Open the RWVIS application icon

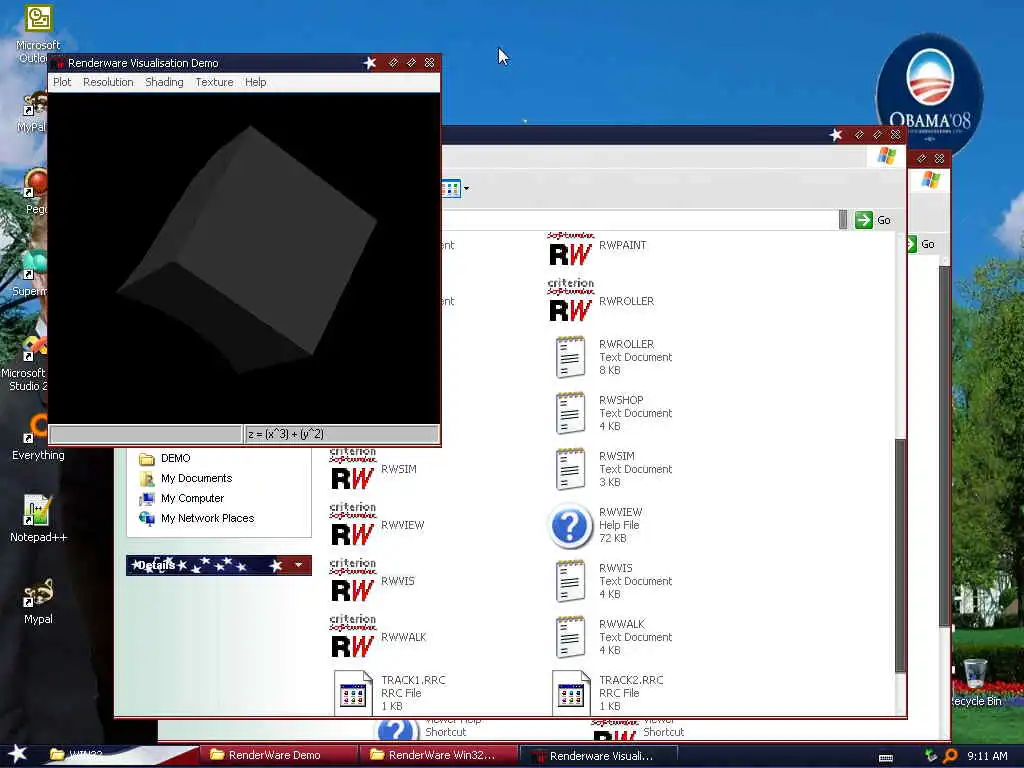[353, 581]
